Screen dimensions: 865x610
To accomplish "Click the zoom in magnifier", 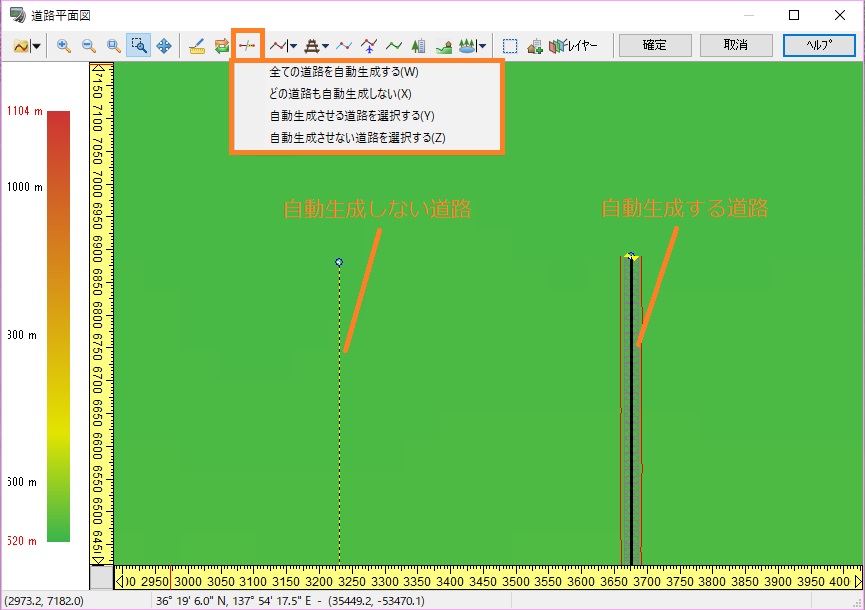I will click(x=64, y=46).
